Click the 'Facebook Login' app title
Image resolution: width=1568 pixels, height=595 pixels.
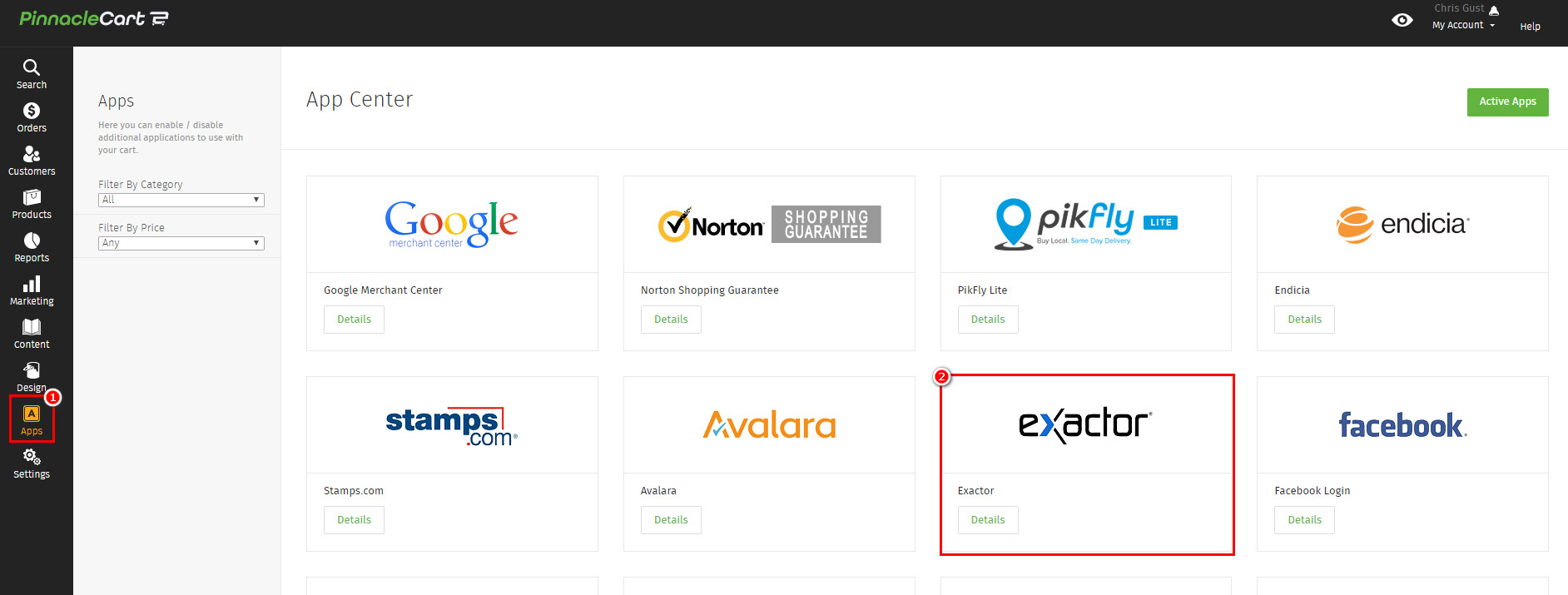tap(1312, 491)
